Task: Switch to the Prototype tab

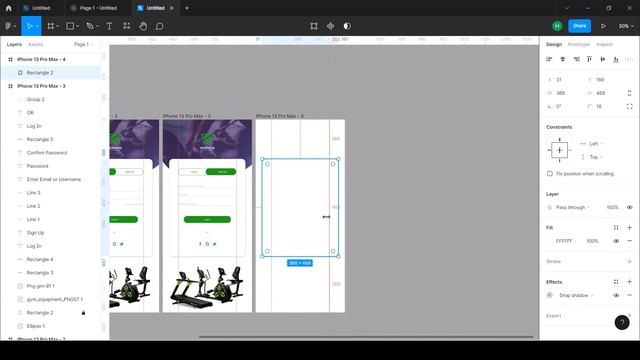Action: coord(579,44)
